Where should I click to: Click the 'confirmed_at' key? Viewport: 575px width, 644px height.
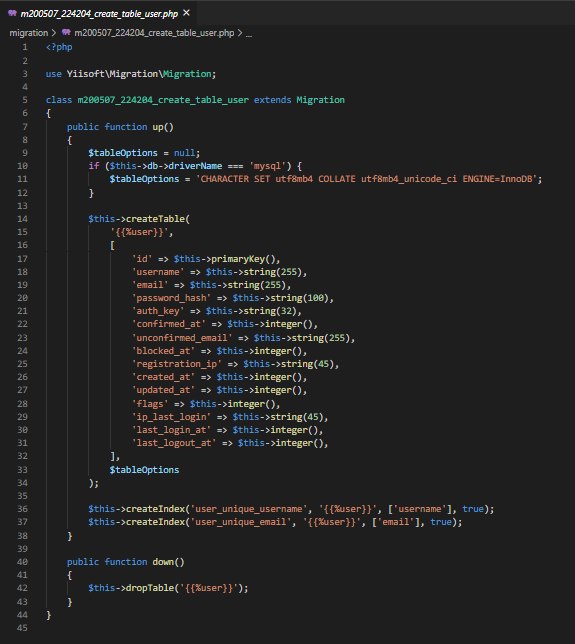[168, 324]
